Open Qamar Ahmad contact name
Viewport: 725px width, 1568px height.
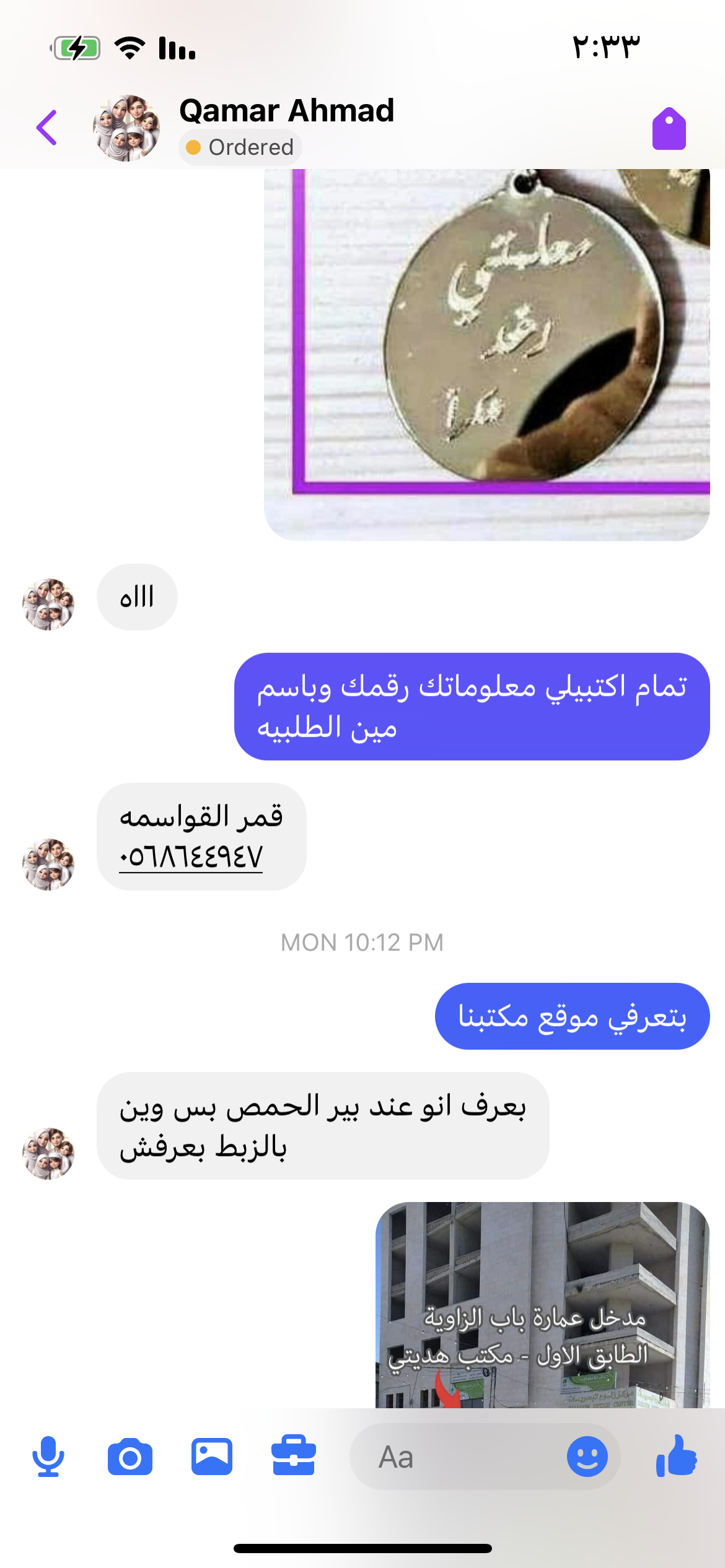tap(286, 111)
